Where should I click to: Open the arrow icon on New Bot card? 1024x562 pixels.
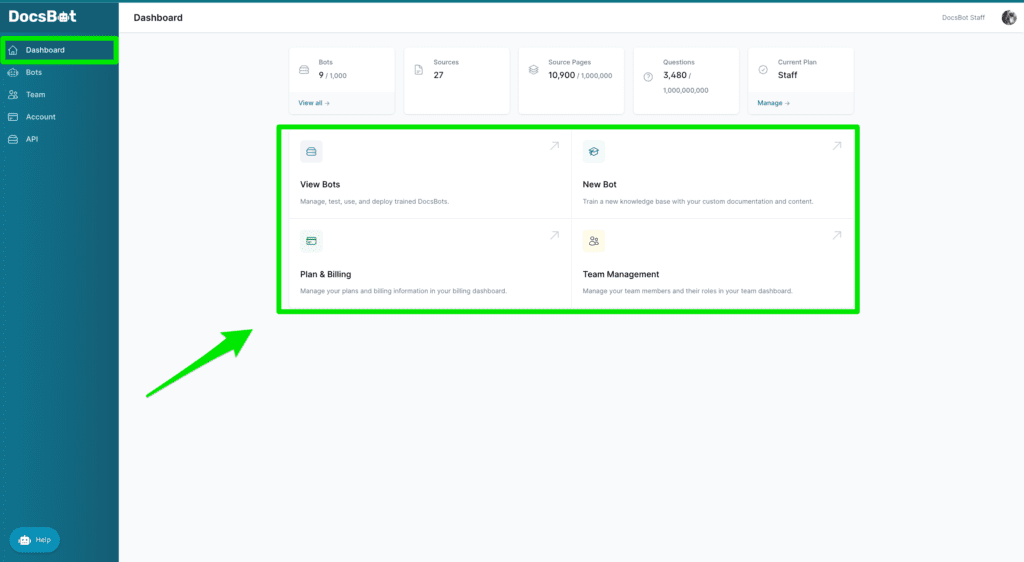[x=836, y=147]
